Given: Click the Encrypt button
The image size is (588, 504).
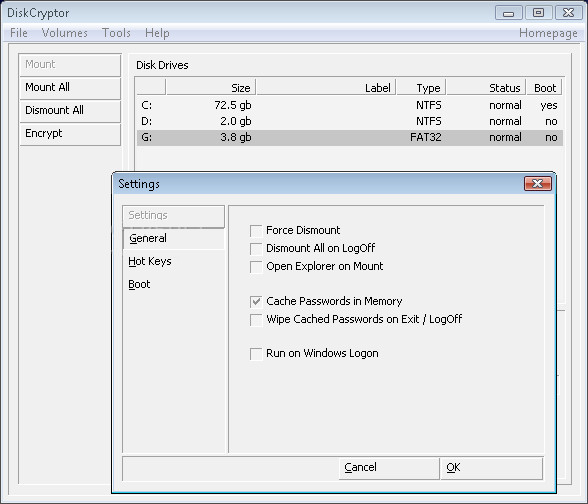Looking at the screenshot, I should coord(70,134).
